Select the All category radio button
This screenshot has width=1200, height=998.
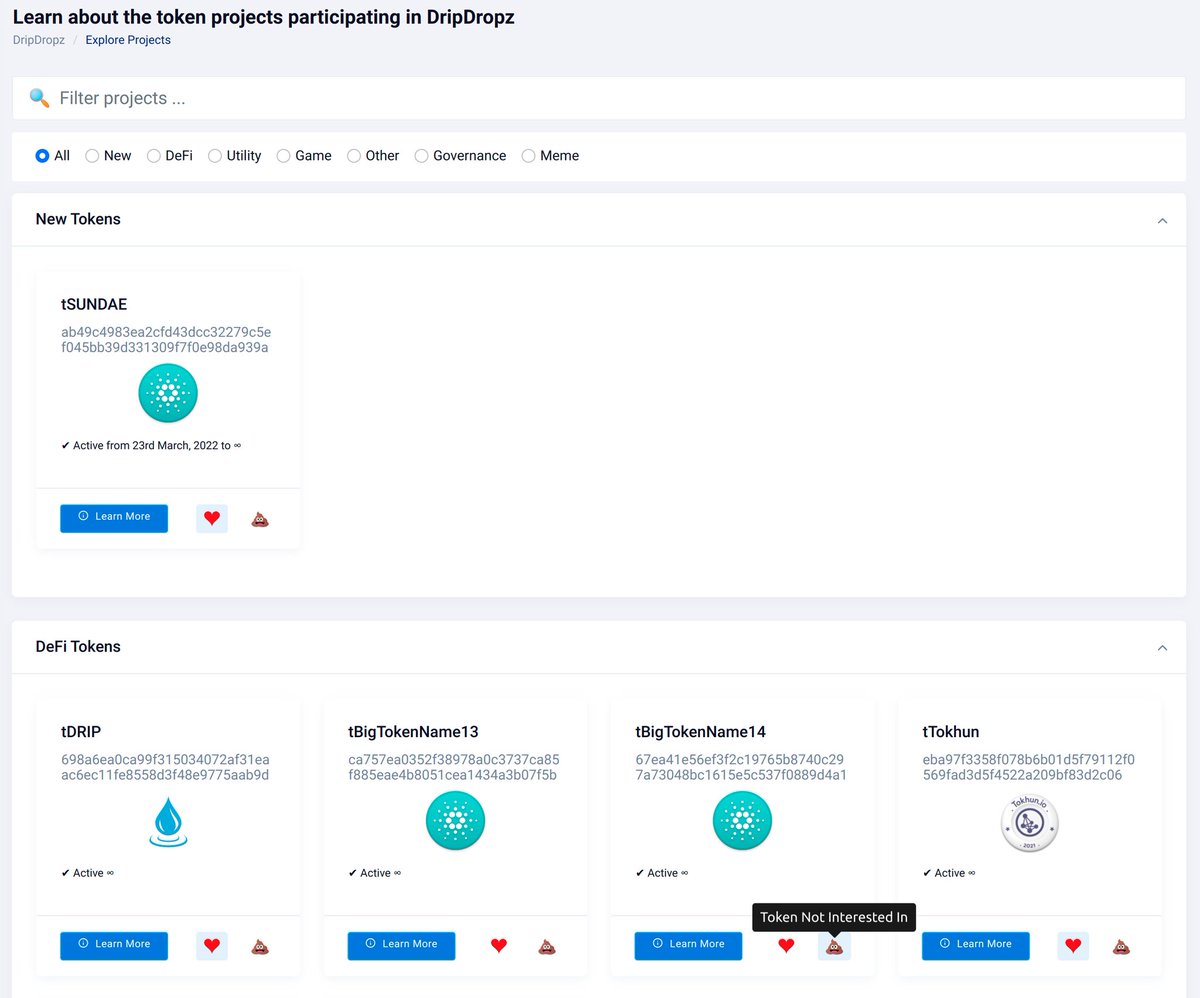[x=42, y=156]
